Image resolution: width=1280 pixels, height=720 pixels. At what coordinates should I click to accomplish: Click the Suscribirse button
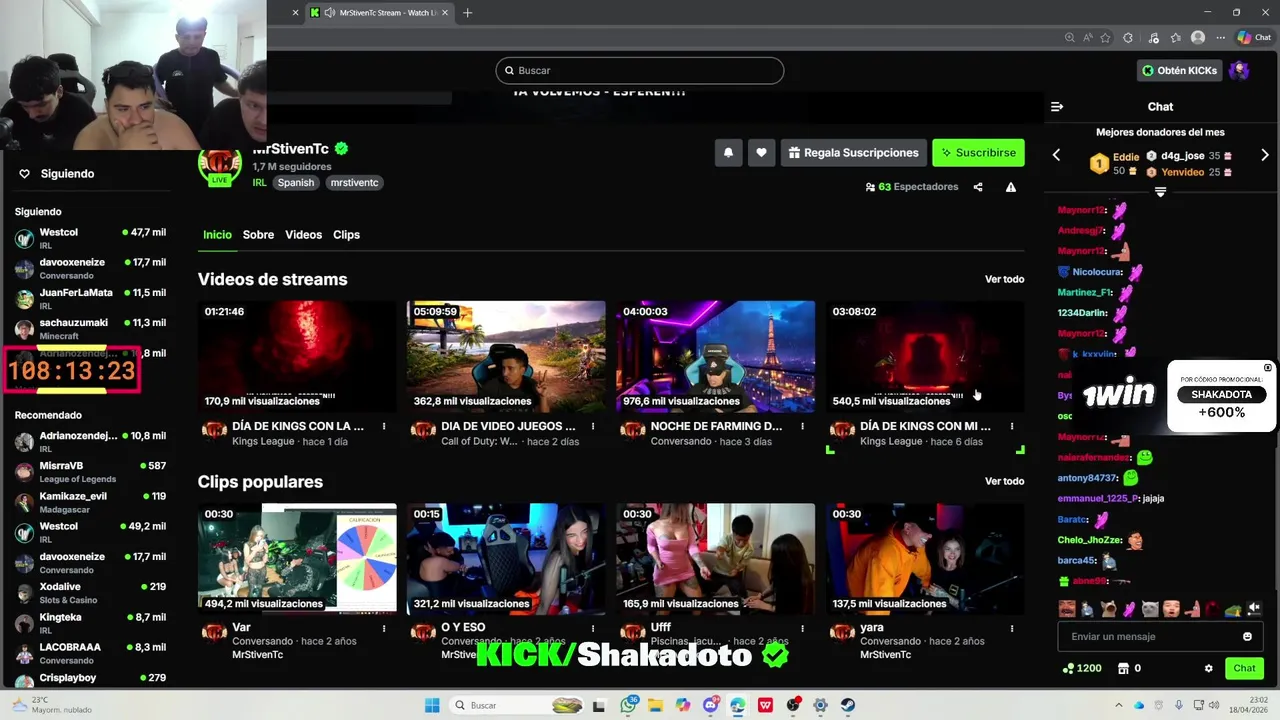click(978, 153)
